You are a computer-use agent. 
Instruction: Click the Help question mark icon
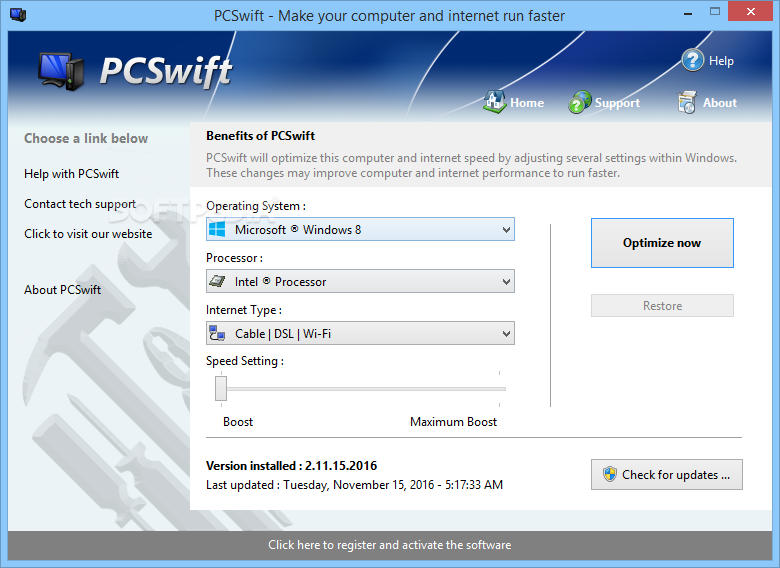click(x=692, y=60)
